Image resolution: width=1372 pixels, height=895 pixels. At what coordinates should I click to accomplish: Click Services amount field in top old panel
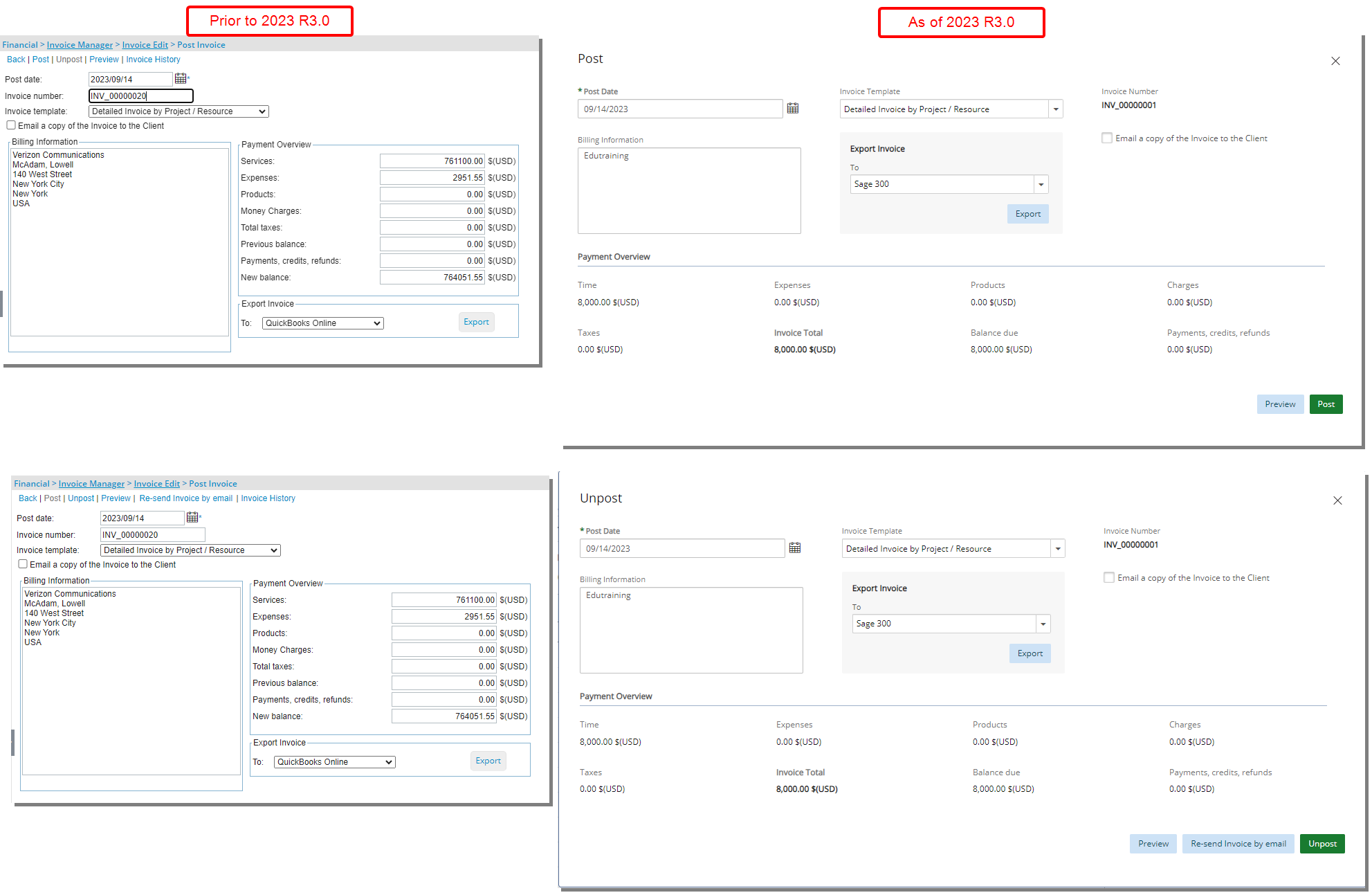(432, 161)
